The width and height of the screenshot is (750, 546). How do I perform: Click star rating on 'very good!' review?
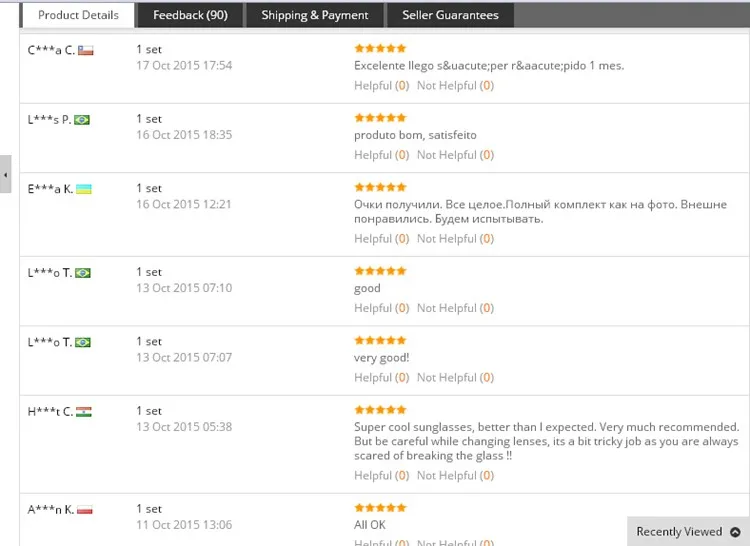380,340
